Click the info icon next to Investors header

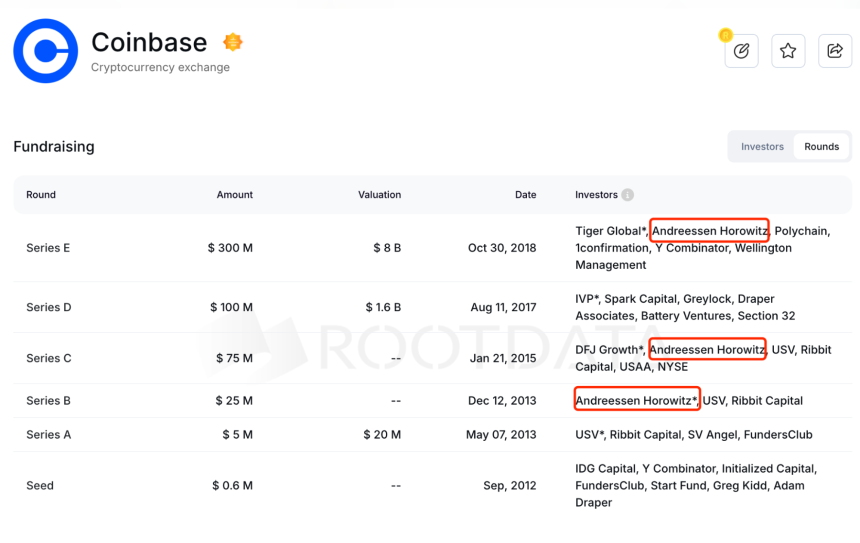point(627,195)
